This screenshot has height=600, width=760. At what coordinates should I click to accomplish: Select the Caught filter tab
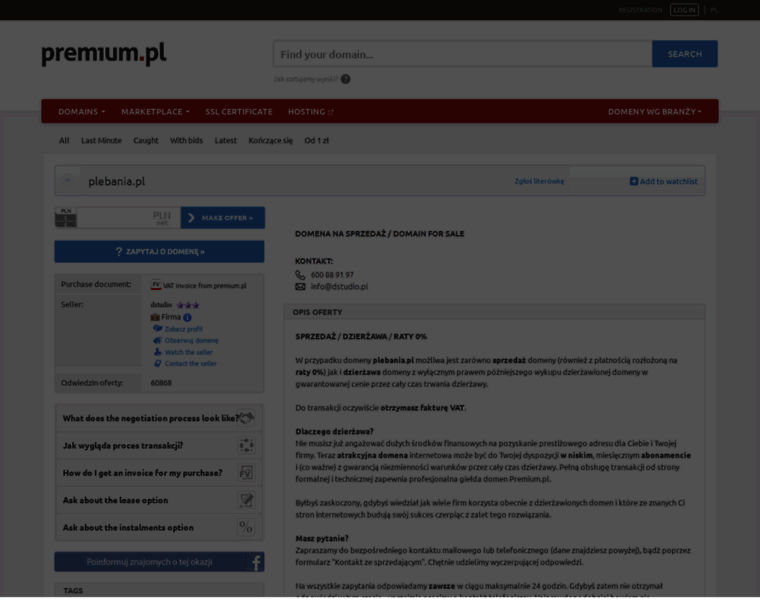point(146,141)
